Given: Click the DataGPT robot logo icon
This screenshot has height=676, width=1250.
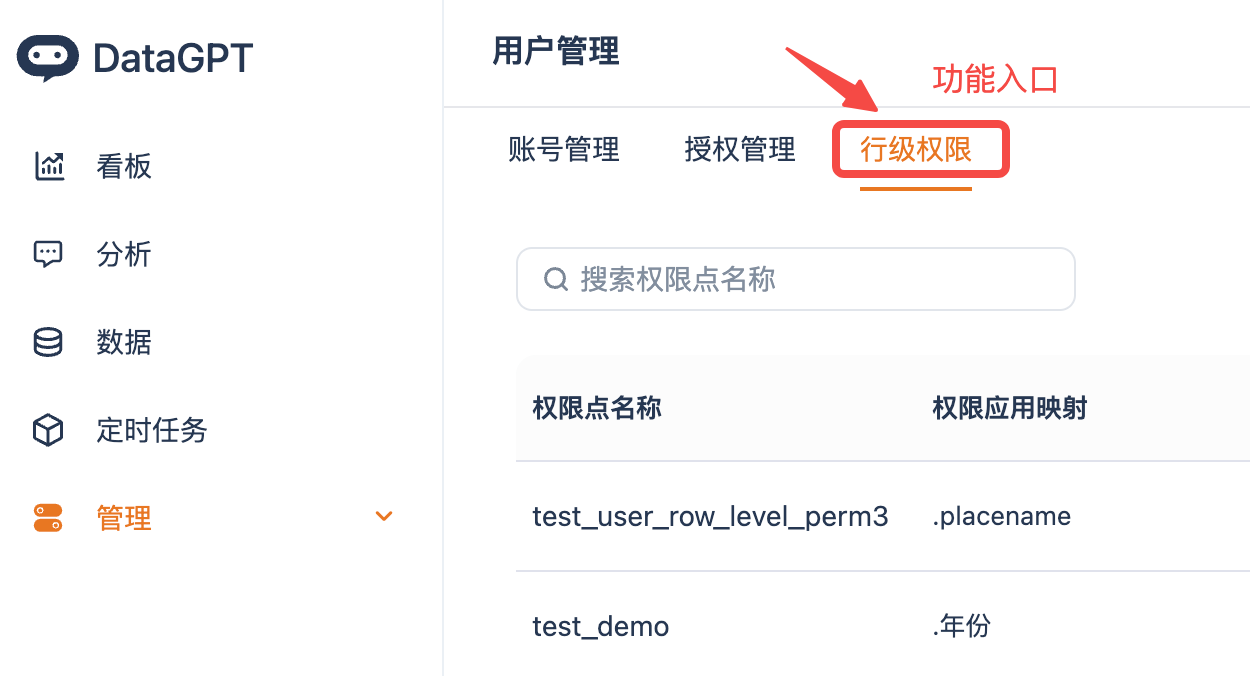Looking at the screenshot, I should [x=47, y=58].
